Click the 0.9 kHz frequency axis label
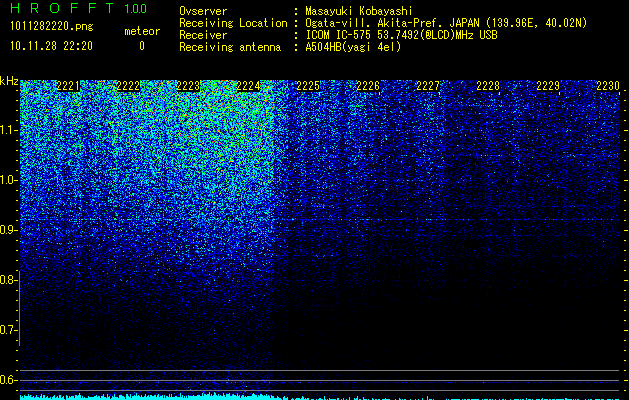 coord(8,230)
